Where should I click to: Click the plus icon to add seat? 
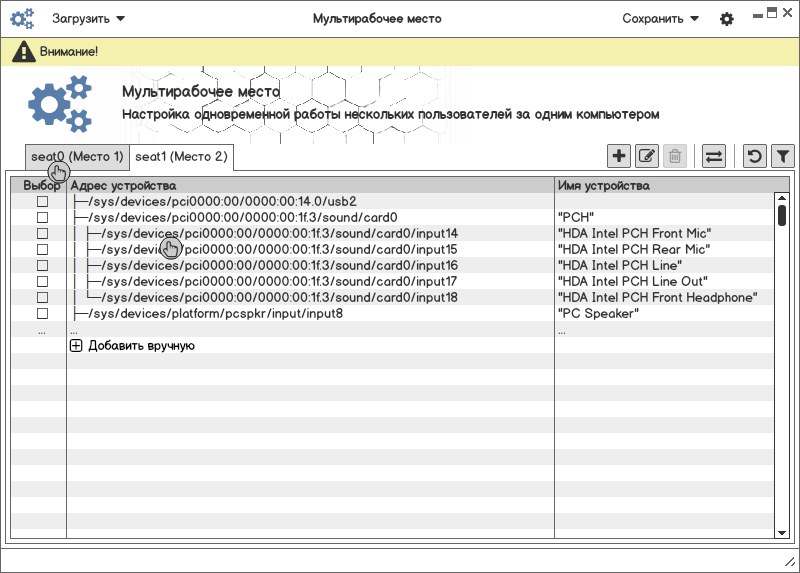[x=619, y=156]
